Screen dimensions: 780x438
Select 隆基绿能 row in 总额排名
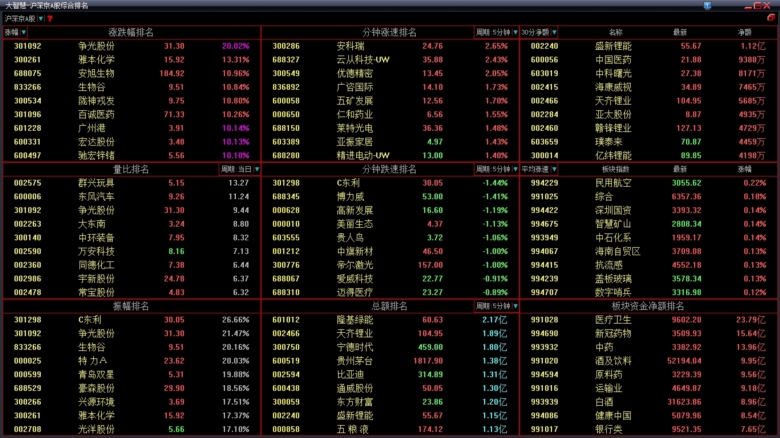(390, 320)
